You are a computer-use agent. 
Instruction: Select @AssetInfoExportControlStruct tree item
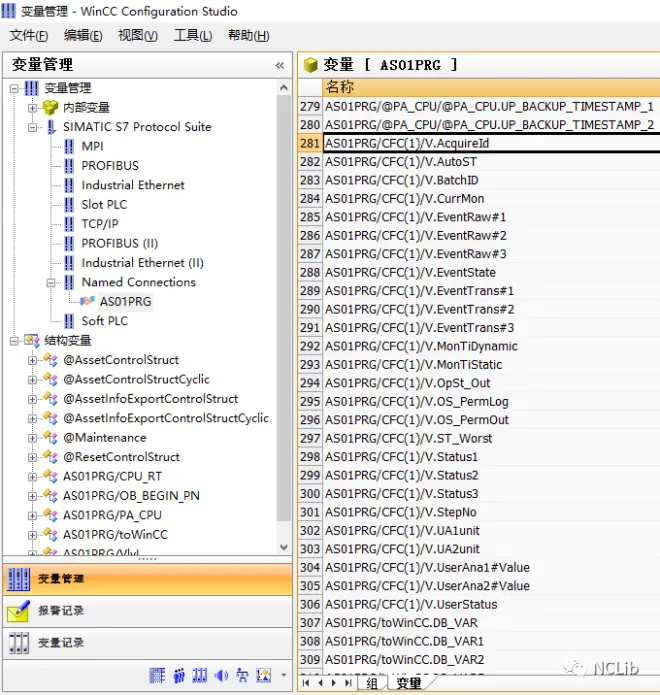point(151,399)
